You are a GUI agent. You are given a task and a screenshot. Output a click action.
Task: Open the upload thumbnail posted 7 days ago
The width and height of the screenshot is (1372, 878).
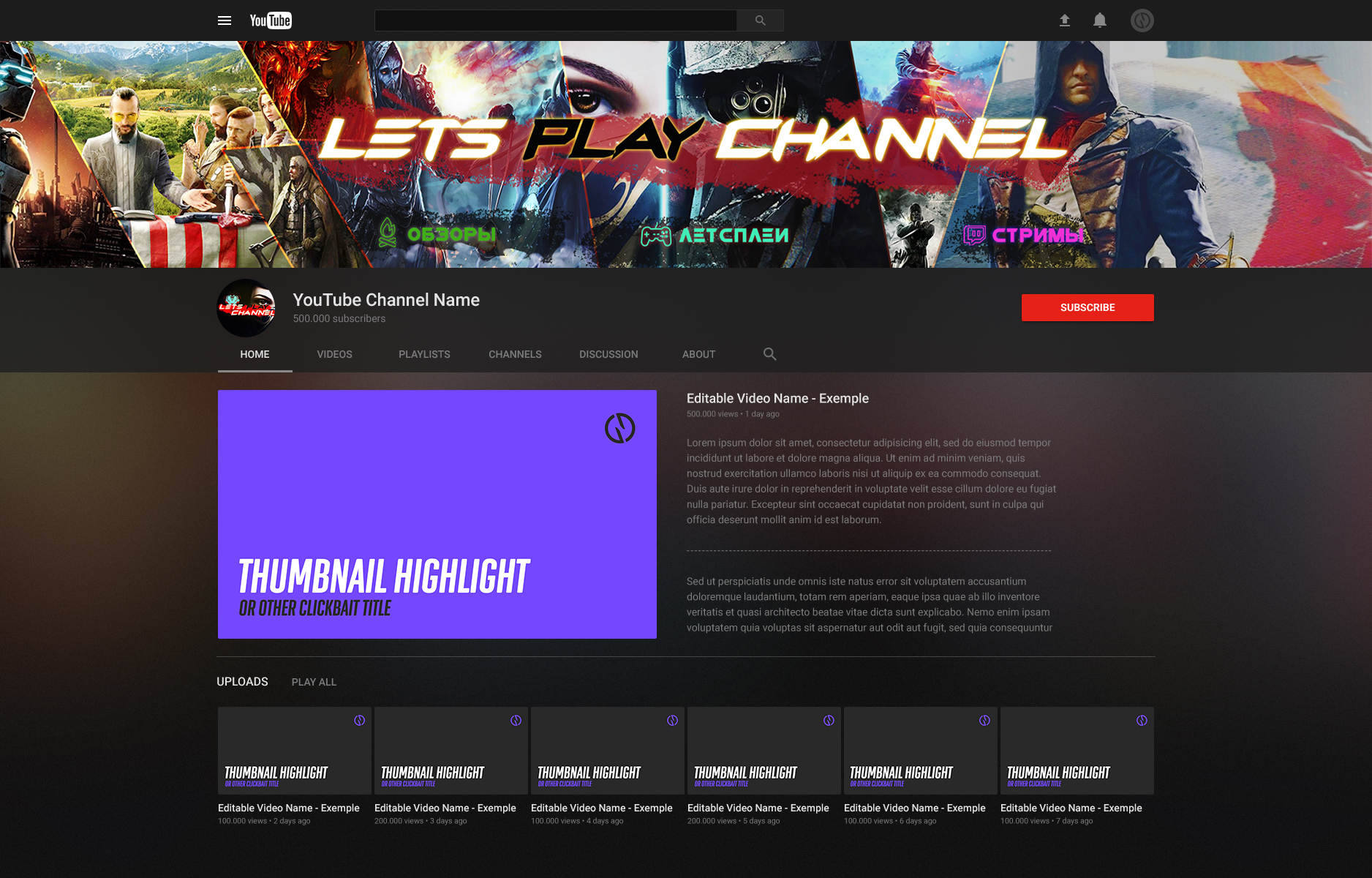(x=1077, y=751)
